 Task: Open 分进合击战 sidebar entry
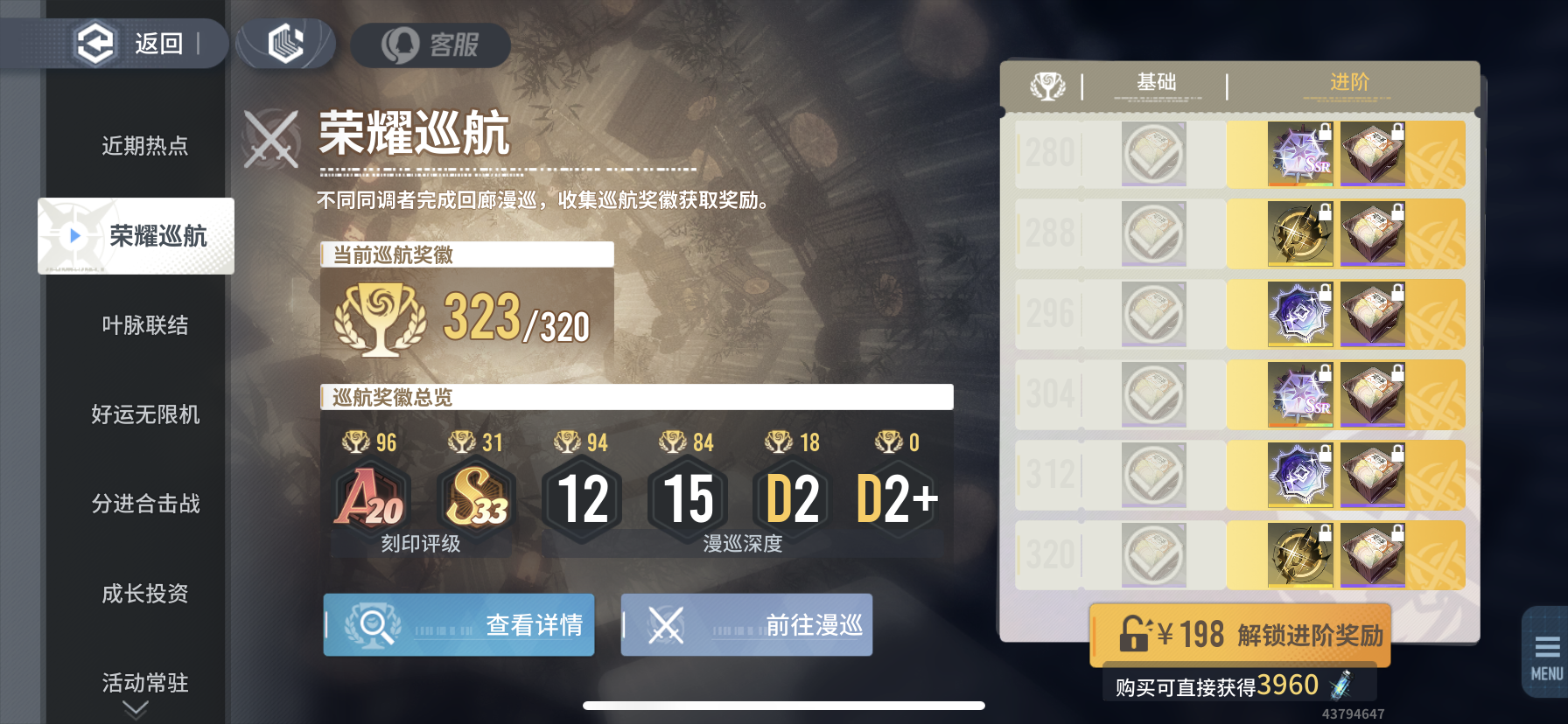click(145, 504)
